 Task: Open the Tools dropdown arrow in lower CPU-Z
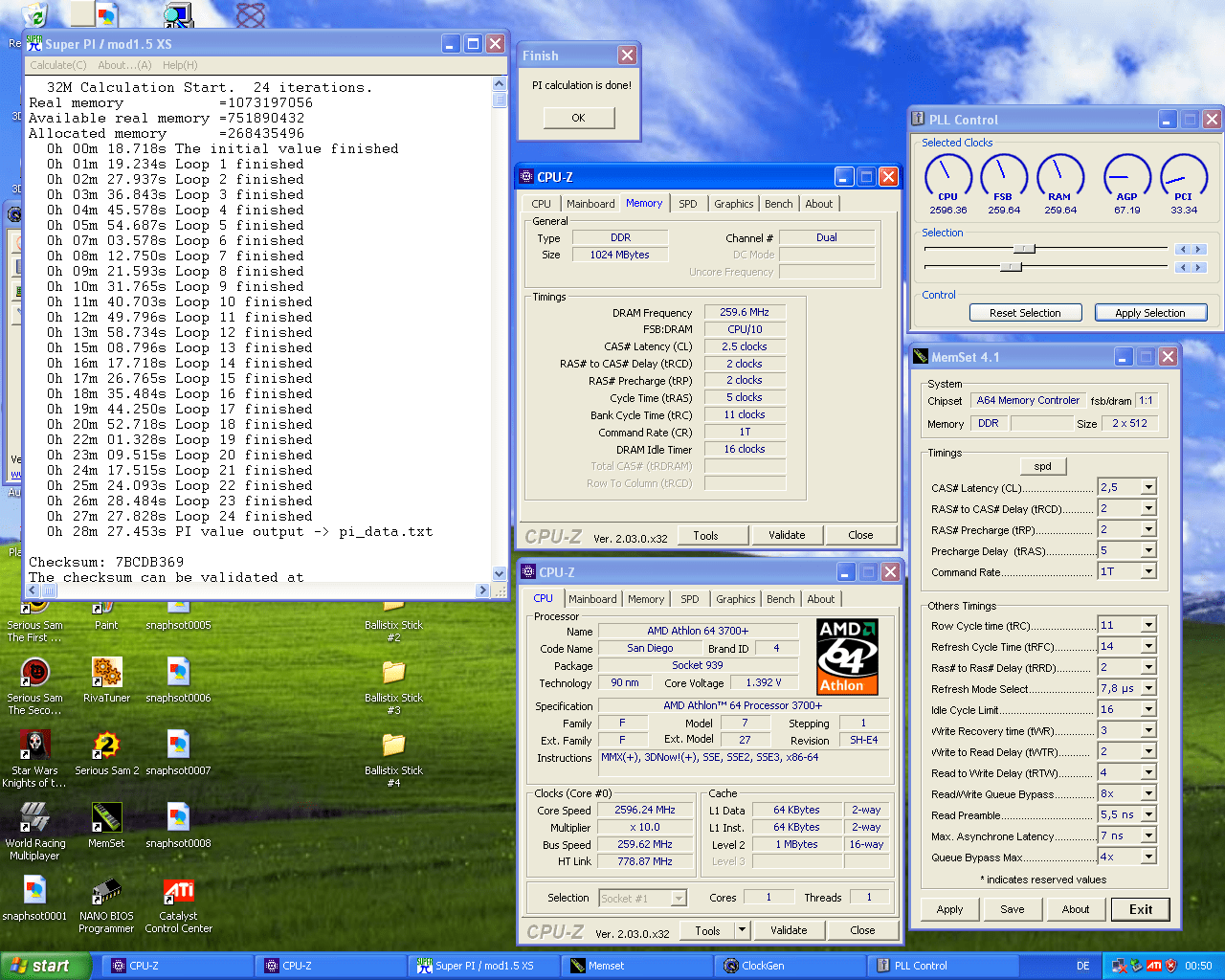(742, 930)
